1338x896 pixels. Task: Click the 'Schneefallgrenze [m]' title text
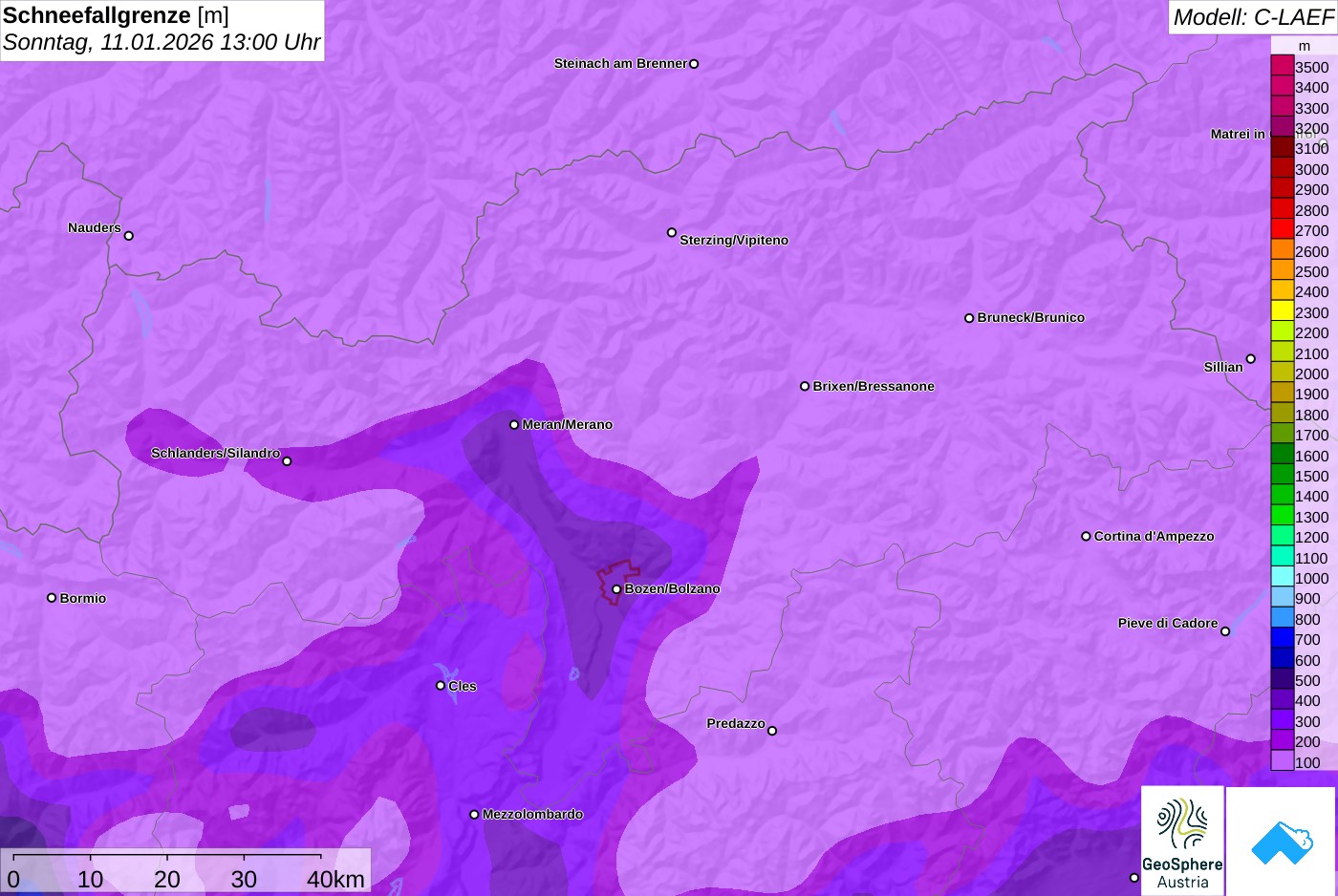click(x=116, y=15)
